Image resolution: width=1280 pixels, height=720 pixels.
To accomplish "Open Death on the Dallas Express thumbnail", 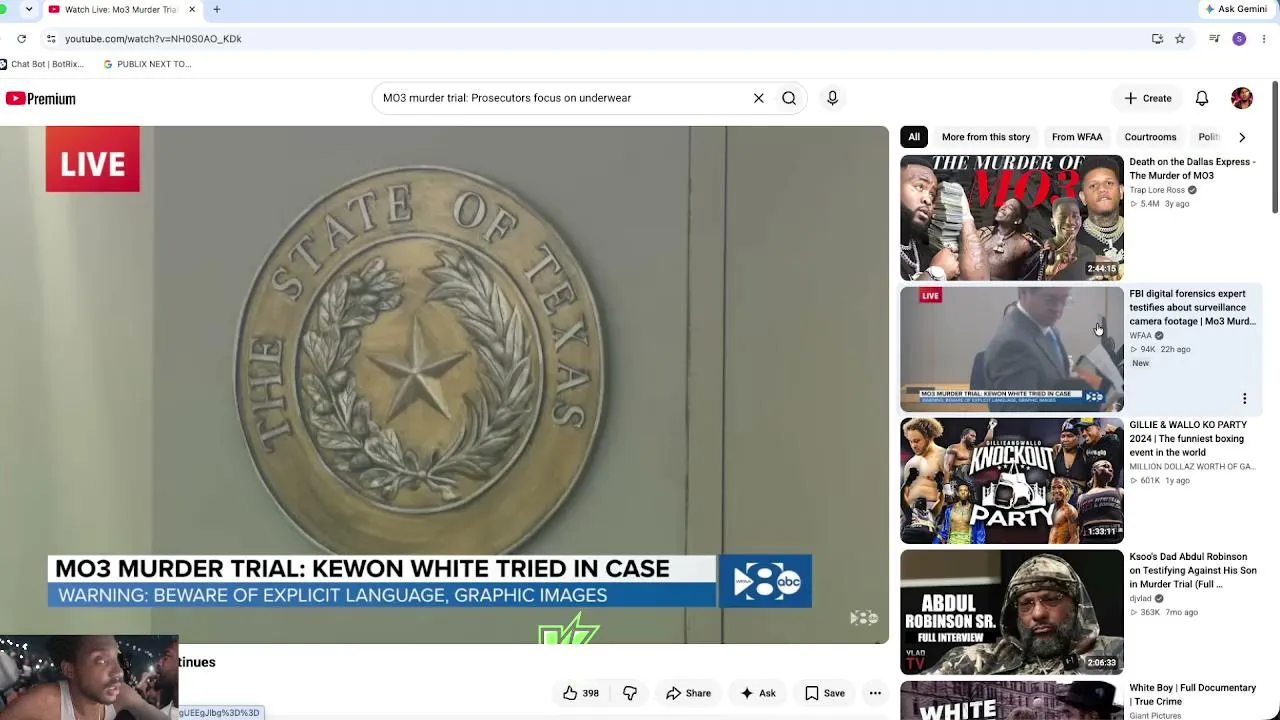I will (x=1012, y=218).
